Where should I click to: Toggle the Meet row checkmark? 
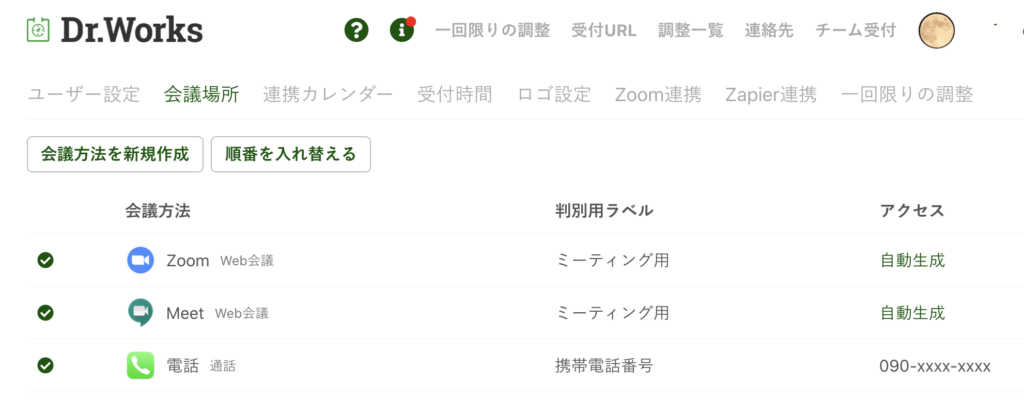coord(45,313)
